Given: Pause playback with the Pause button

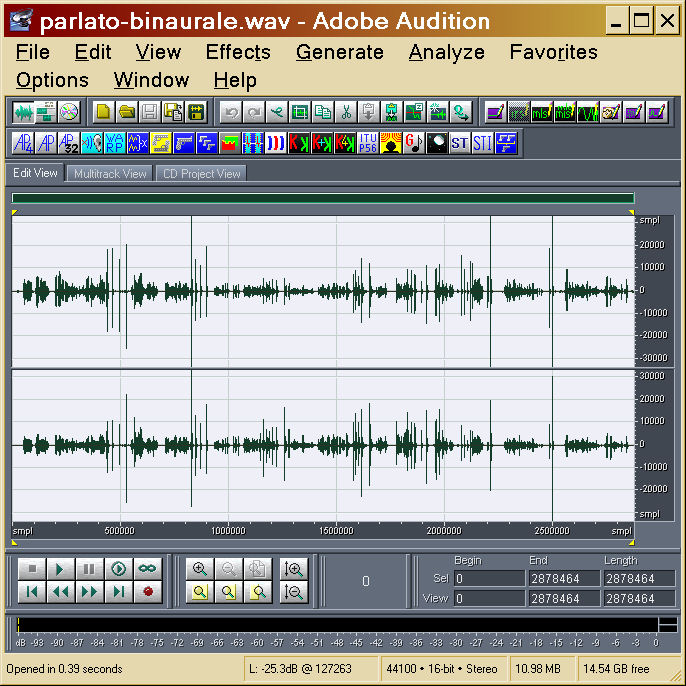Looking at the screenshot, I should [89, 568].
